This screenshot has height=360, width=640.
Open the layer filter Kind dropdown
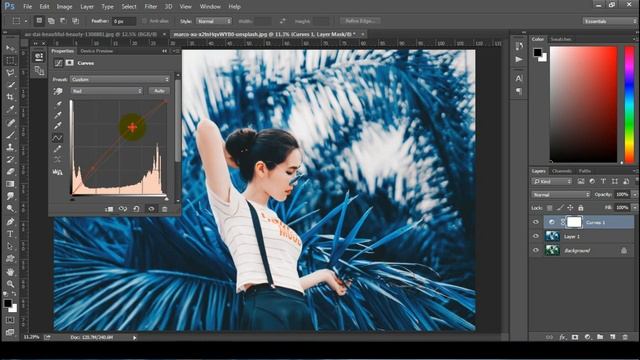[x=553, y=181]
